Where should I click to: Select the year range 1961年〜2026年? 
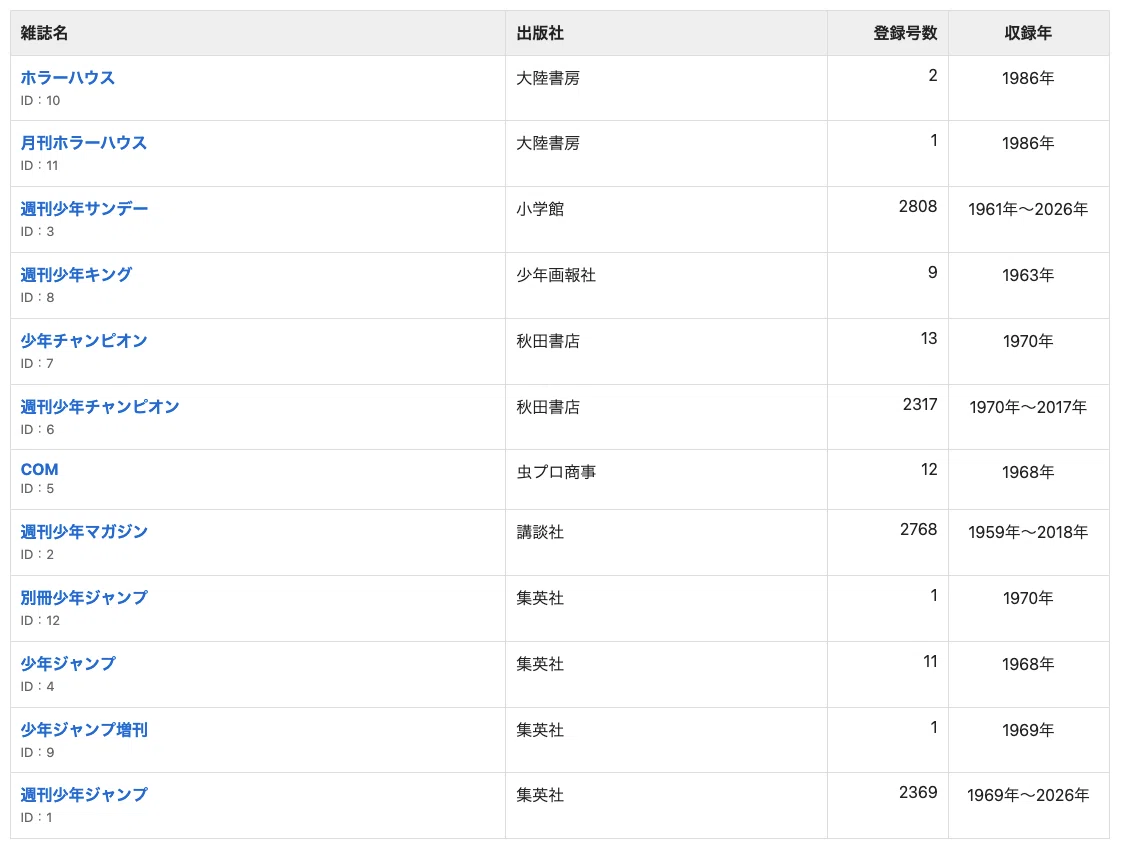click(x=1028, y=209)
